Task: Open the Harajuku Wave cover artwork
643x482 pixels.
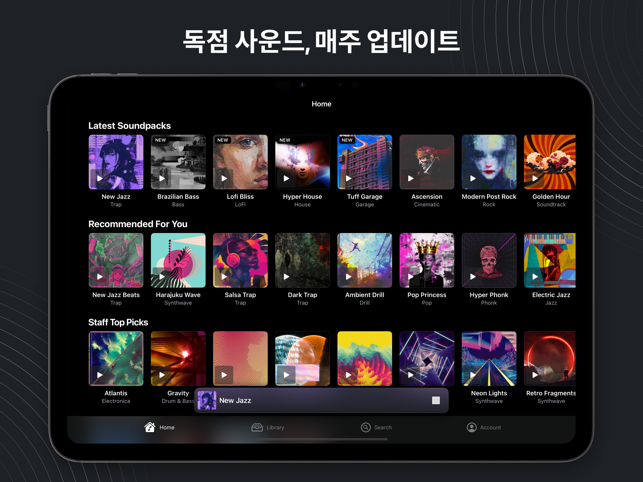Action: (x=178, y=260)
